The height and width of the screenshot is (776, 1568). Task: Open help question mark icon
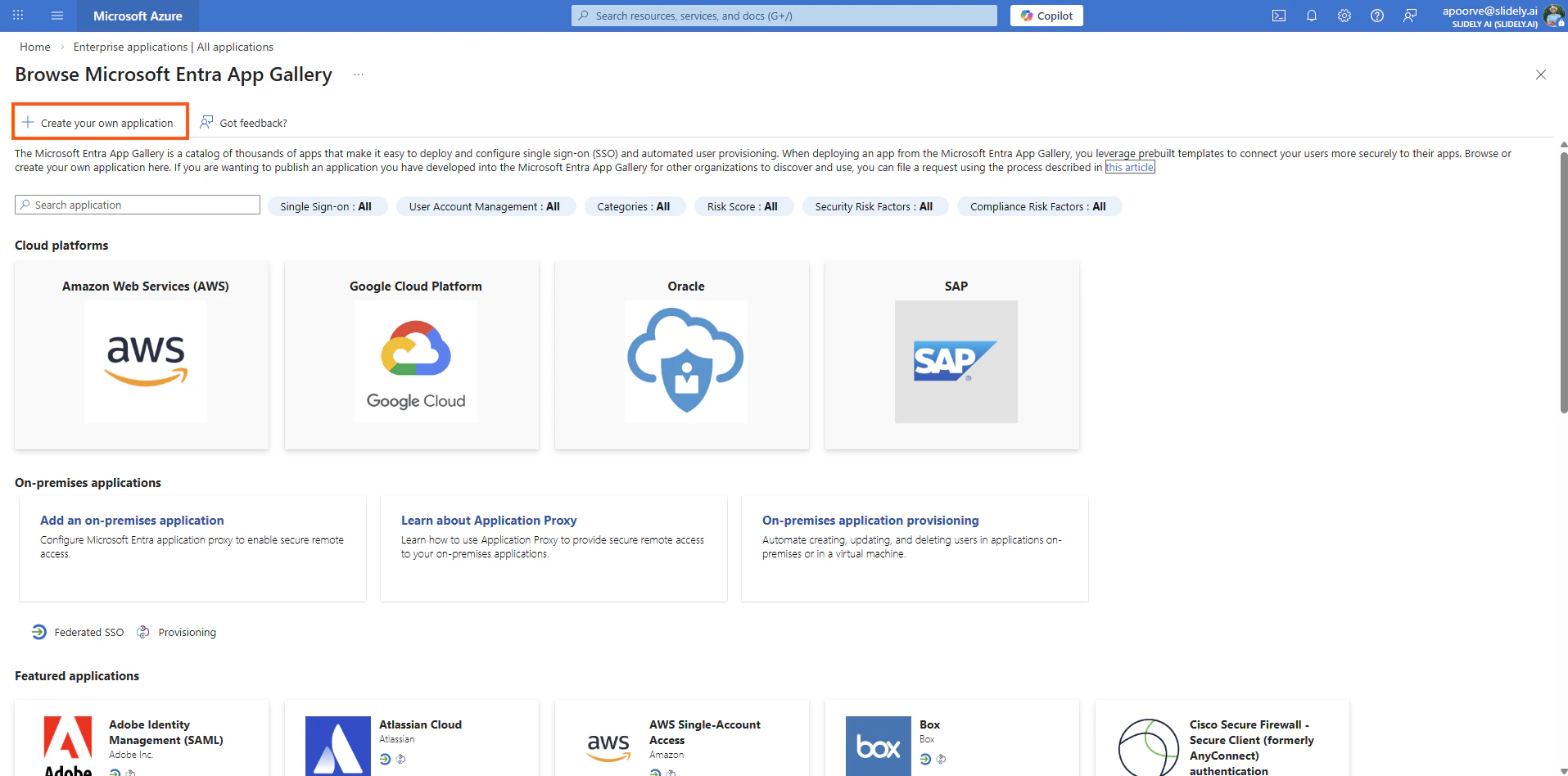tap(1377, 16)
